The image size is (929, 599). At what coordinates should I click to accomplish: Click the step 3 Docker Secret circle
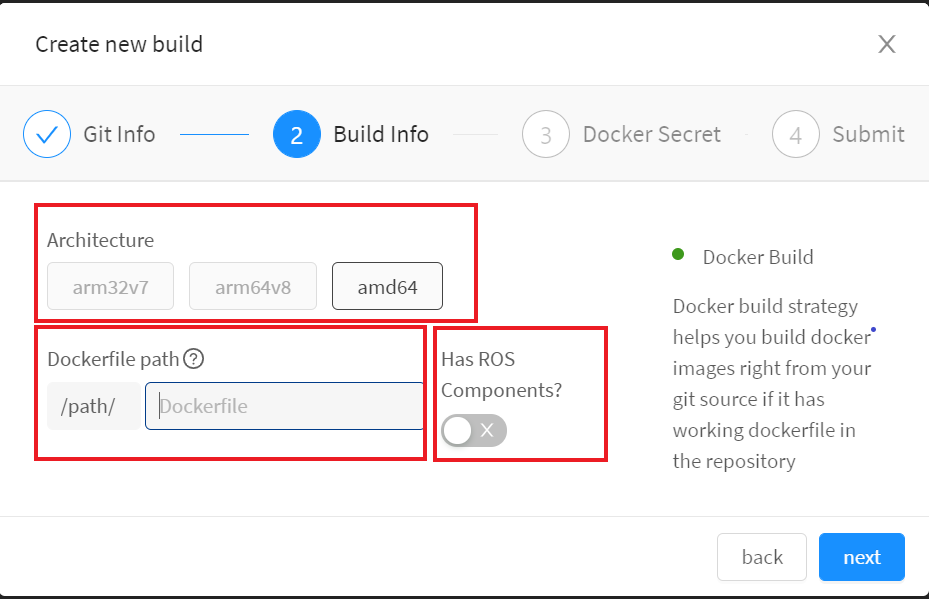pos(546,134)
